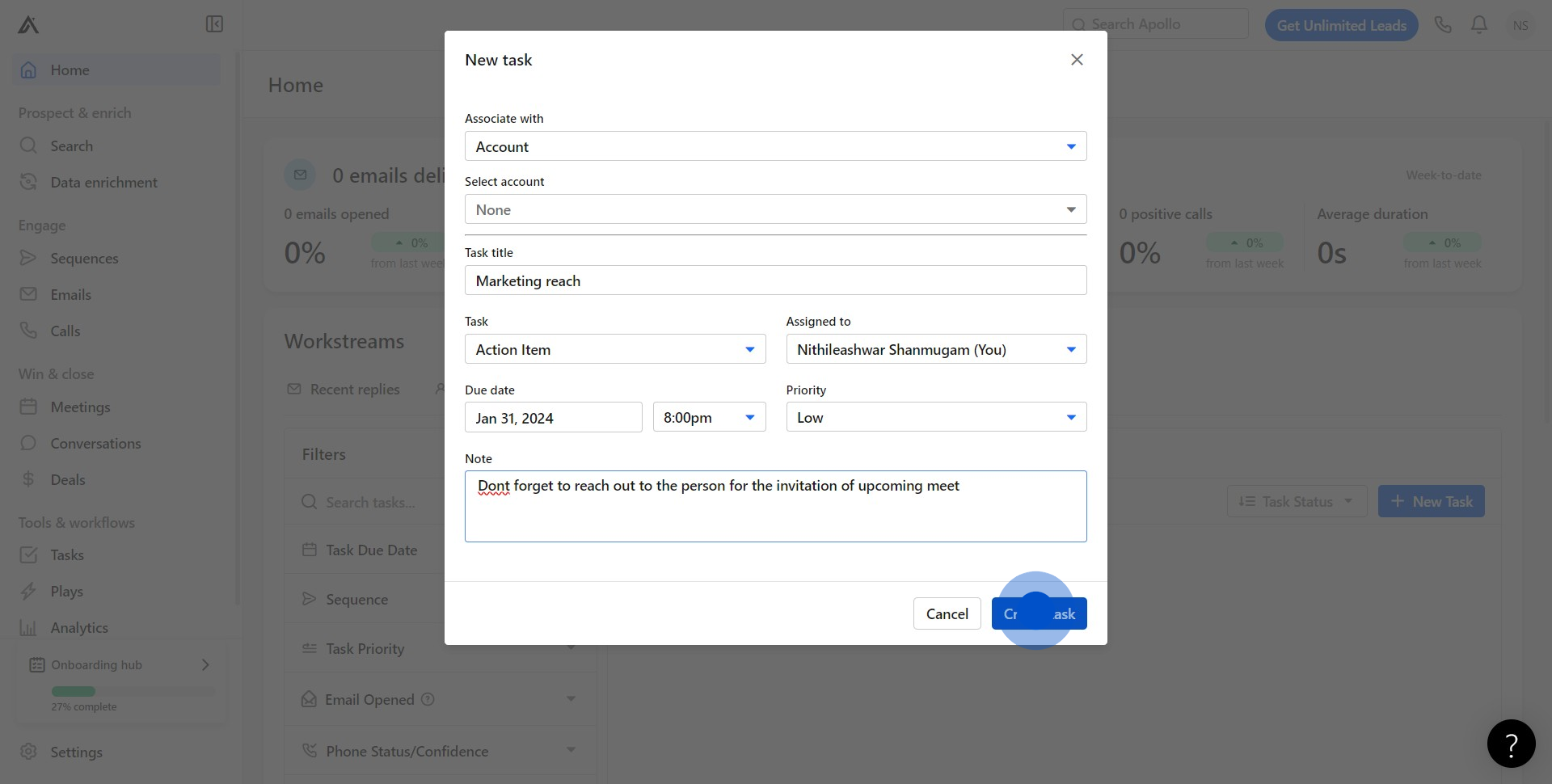
Task: Select the due time dropdown
Action: (708, 417)
